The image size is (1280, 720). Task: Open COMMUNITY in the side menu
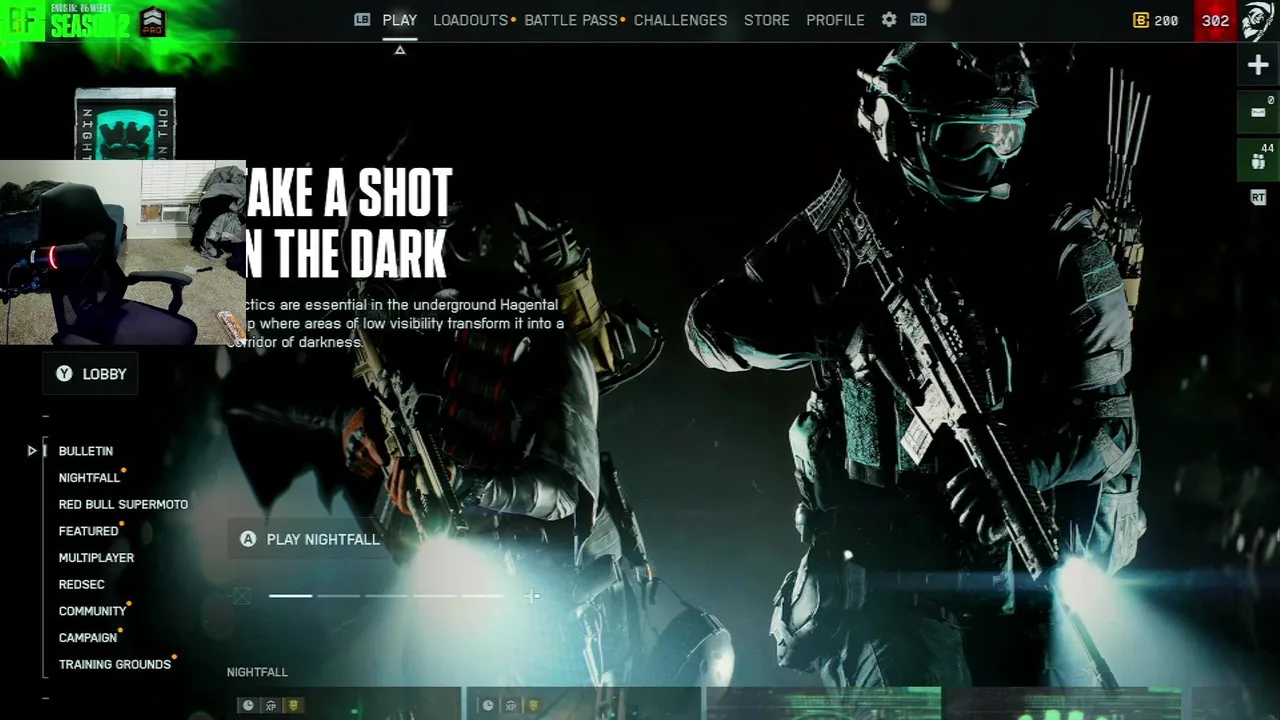point(92,611)
